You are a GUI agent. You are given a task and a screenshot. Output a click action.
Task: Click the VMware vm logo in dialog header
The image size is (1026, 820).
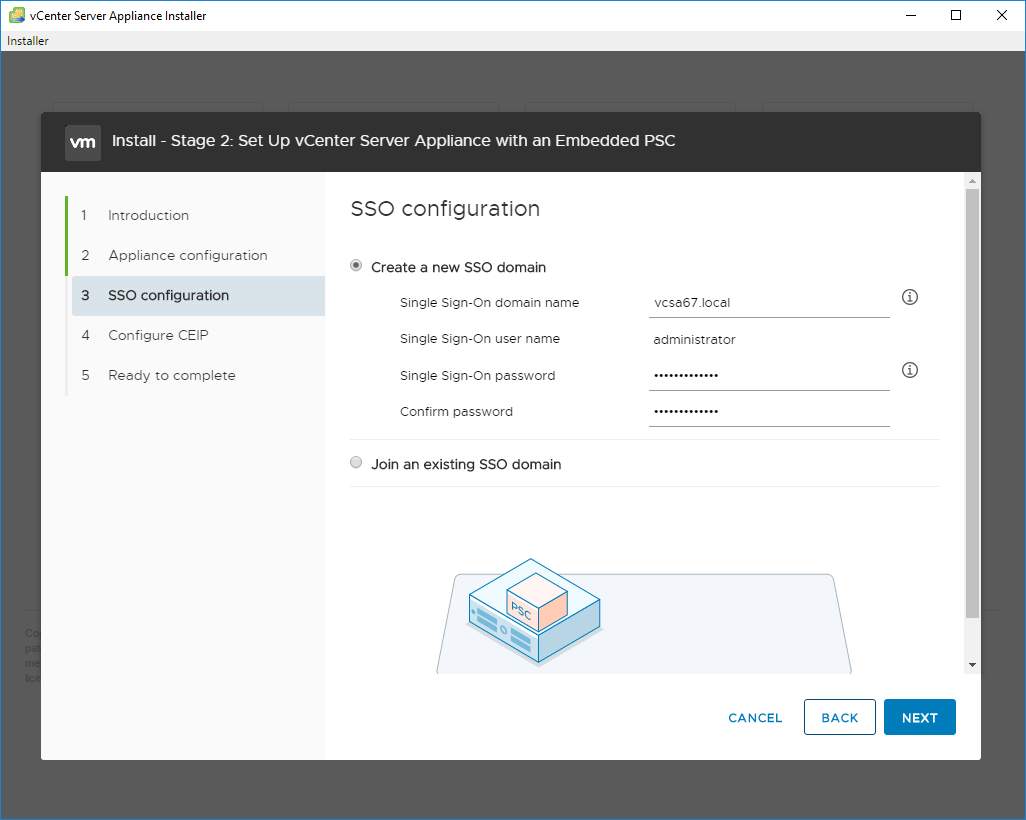[82, 142]
